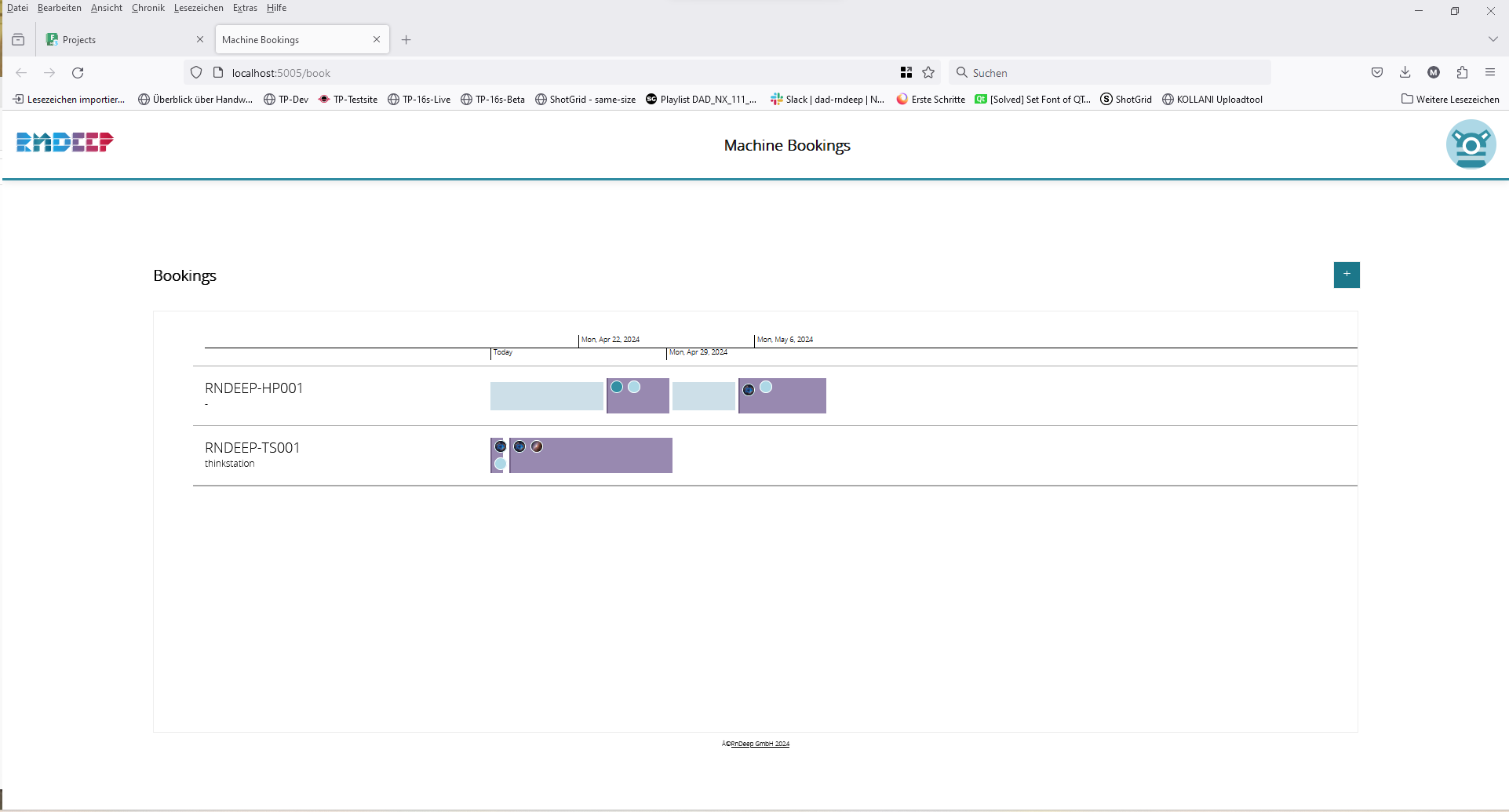The image size is (1509, 812).
Task: Open the ShotGrid - same-size bookmark
Action: [585, 100]
